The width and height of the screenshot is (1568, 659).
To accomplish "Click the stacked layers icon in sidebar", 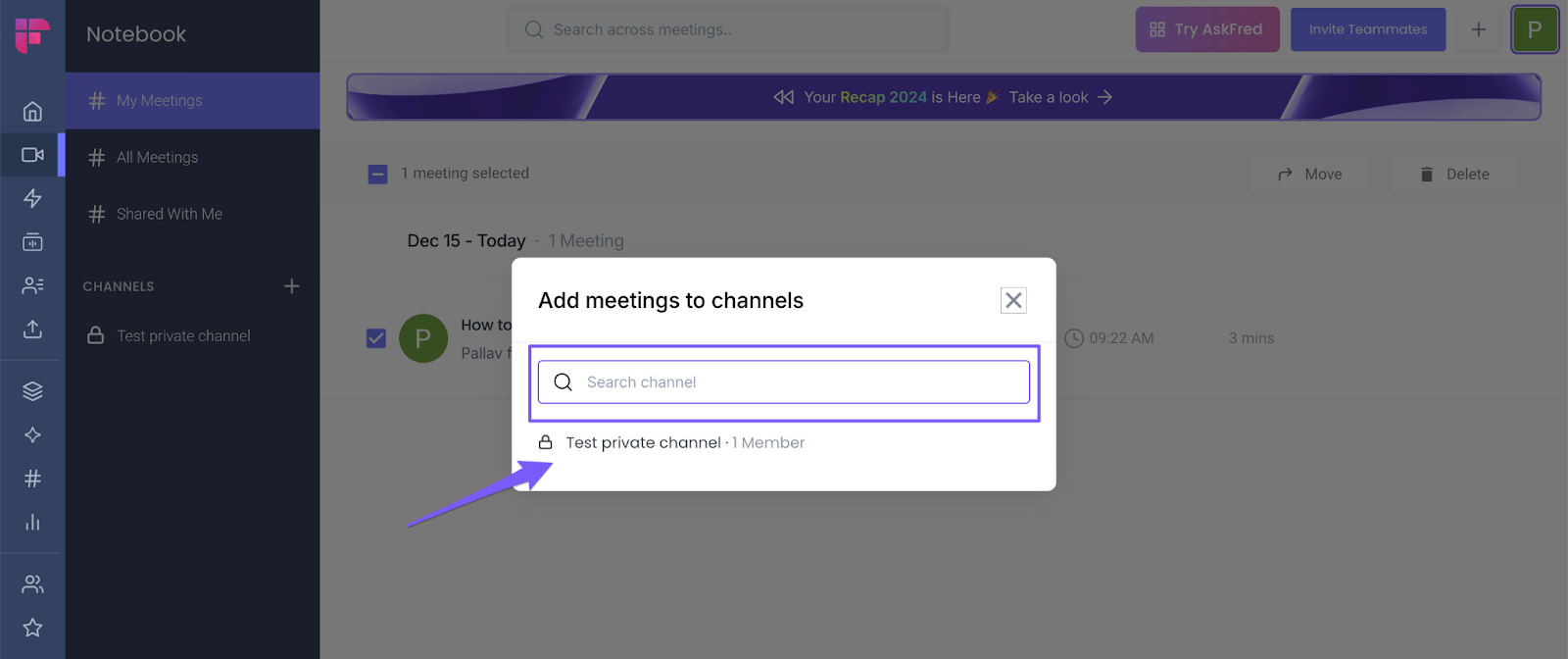I will (32, 391).
